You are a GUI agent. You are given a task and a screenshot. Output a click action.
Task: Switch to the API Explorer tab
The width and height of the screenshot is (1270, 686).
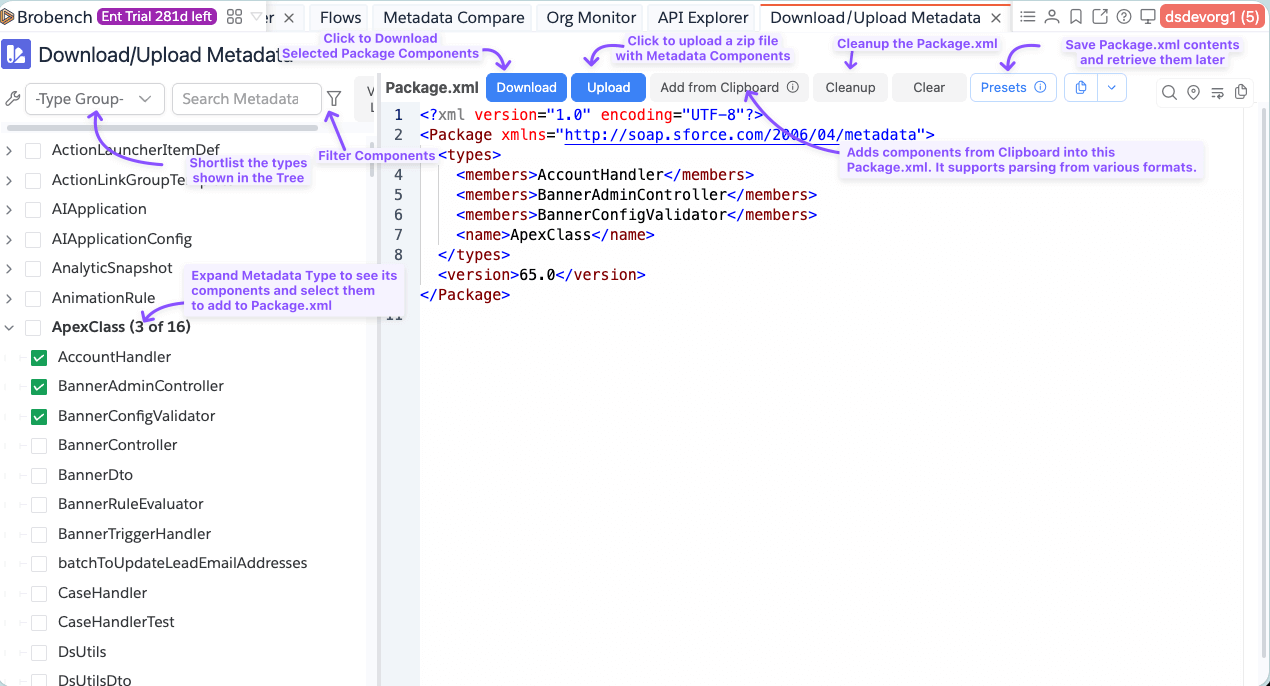tap(703, 17)
